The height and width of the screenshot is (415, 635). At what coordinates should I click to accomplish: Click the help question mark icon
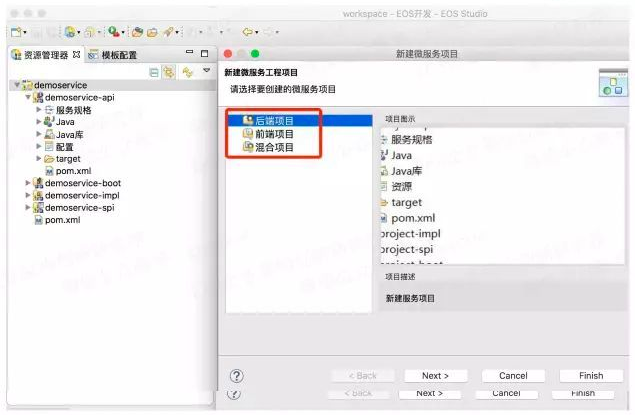[x=237, y=376]
